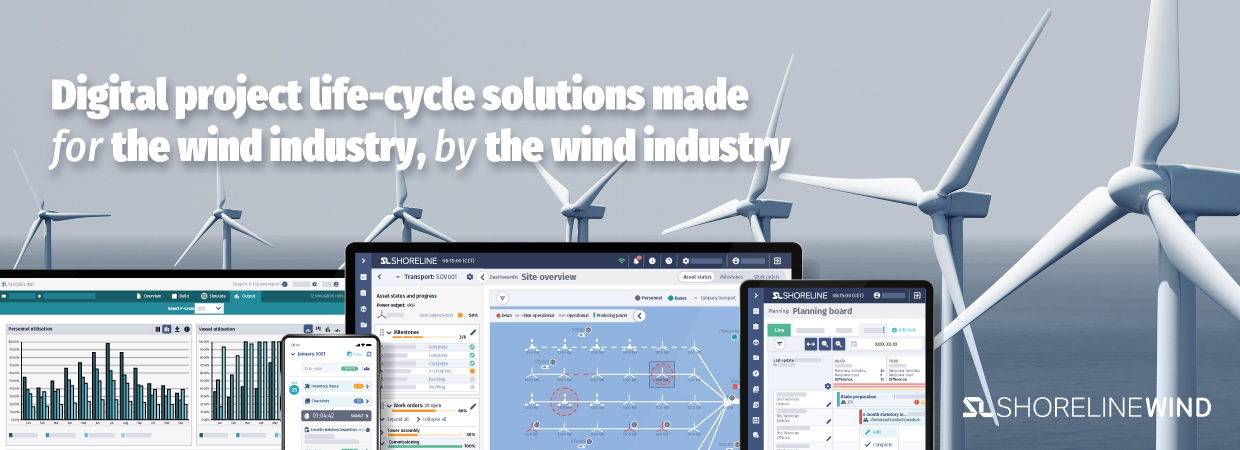1240x450 pixels.
Task: Edit Milestones with pencil icon
Action: click(x=473, y=332)
